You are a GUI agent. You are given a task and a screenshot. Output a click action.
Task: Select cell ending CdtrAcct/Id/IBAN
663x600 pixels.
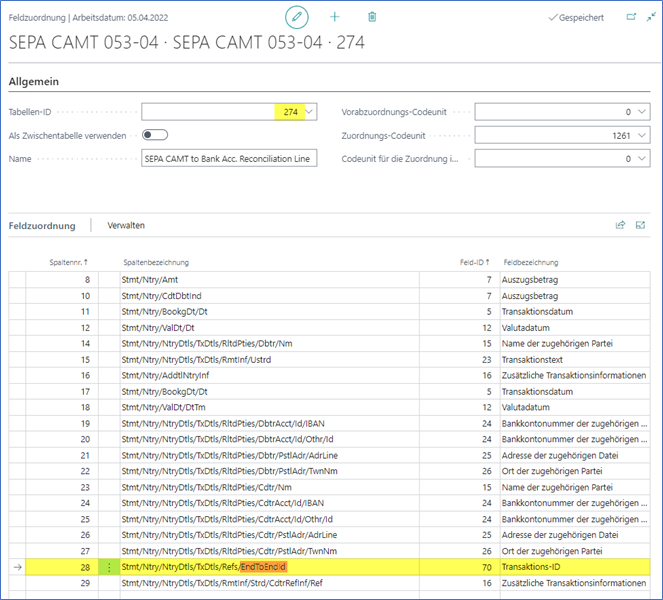tap(269, 503)
